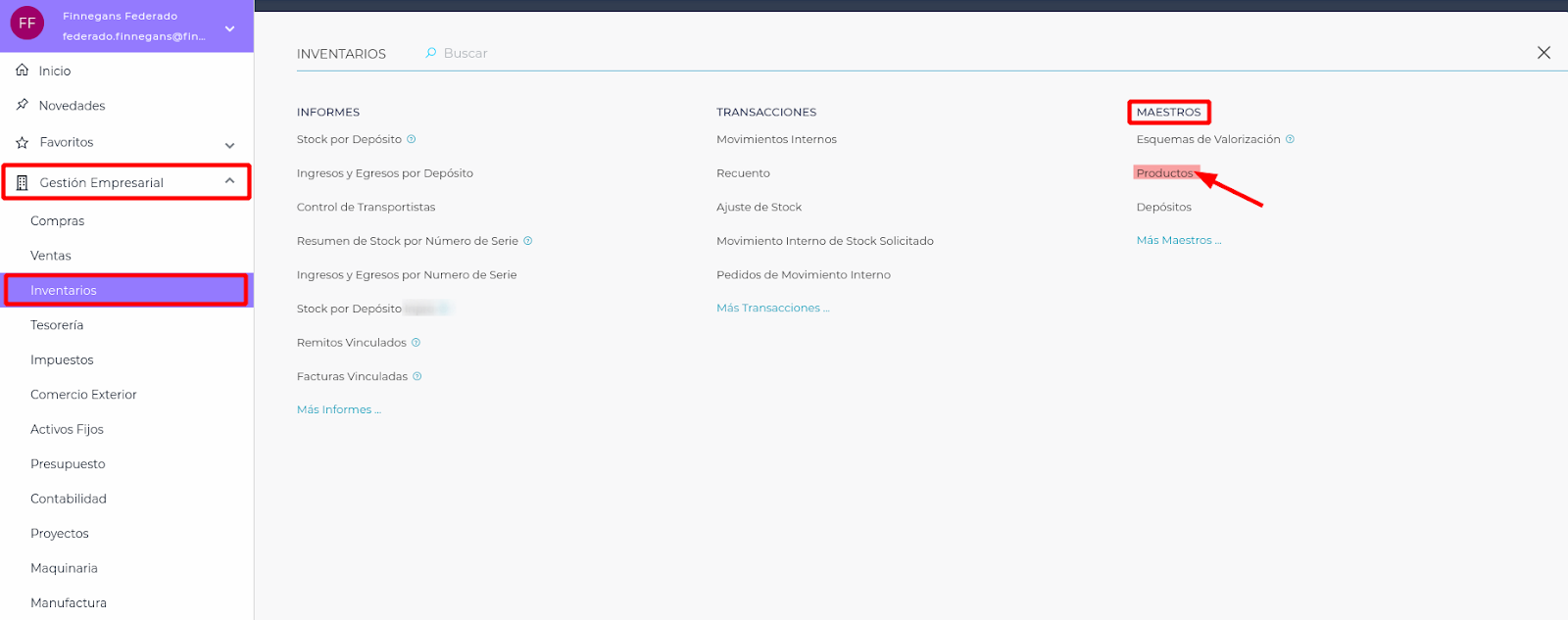The height and width of the screenshot is (620, 1568).
Task: Expand the Favoritos chevron
Action: pyautogui.click(x=229, y=145)
